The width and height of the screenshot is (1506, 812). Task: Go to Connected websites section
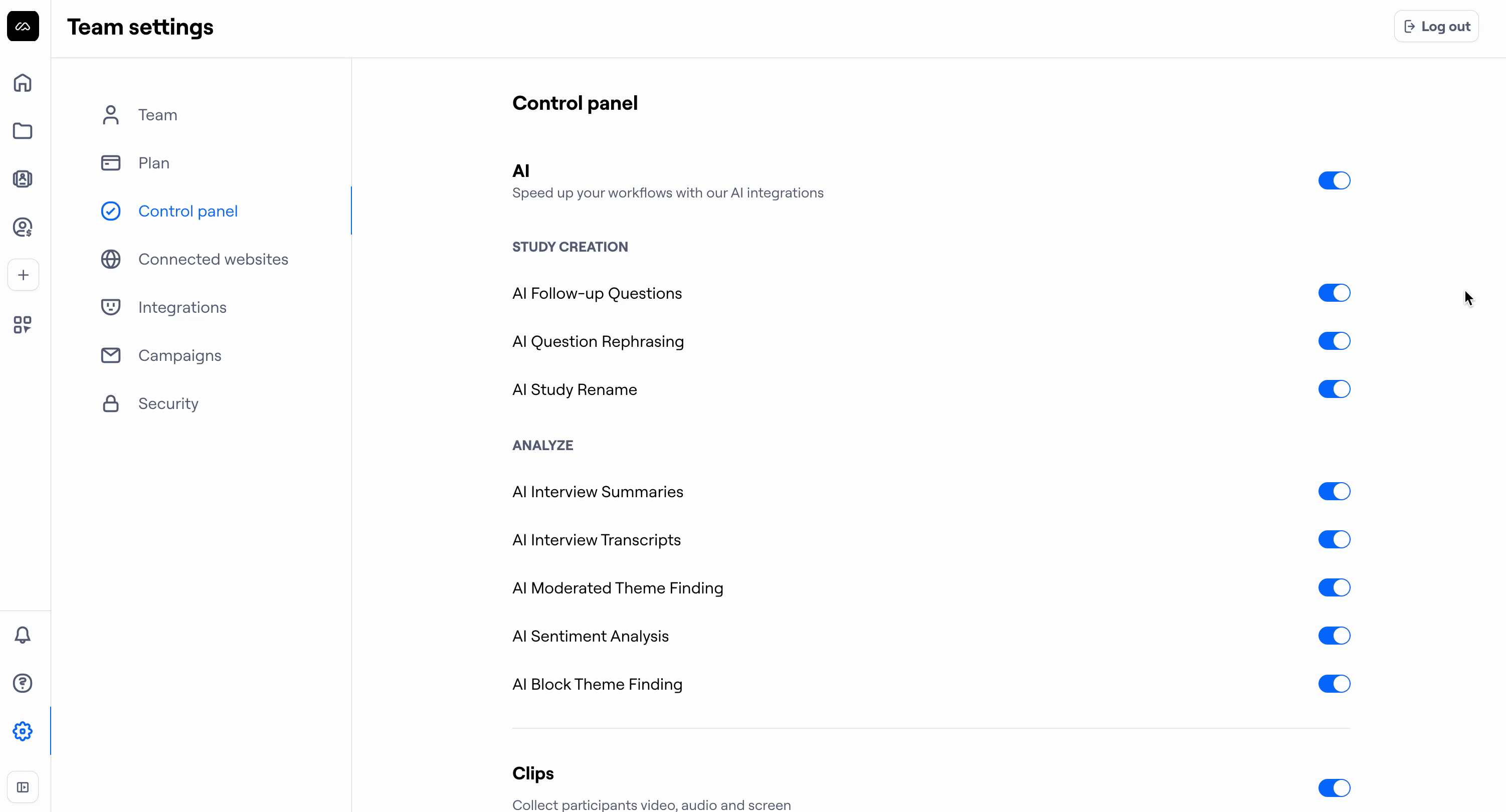pyautogui.click(x=213, y=260)
